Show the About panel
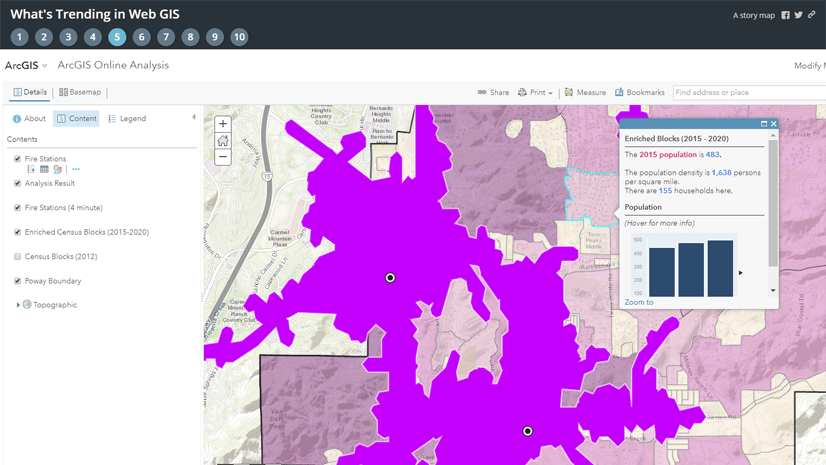826x465 pixels. click(29, 118)
